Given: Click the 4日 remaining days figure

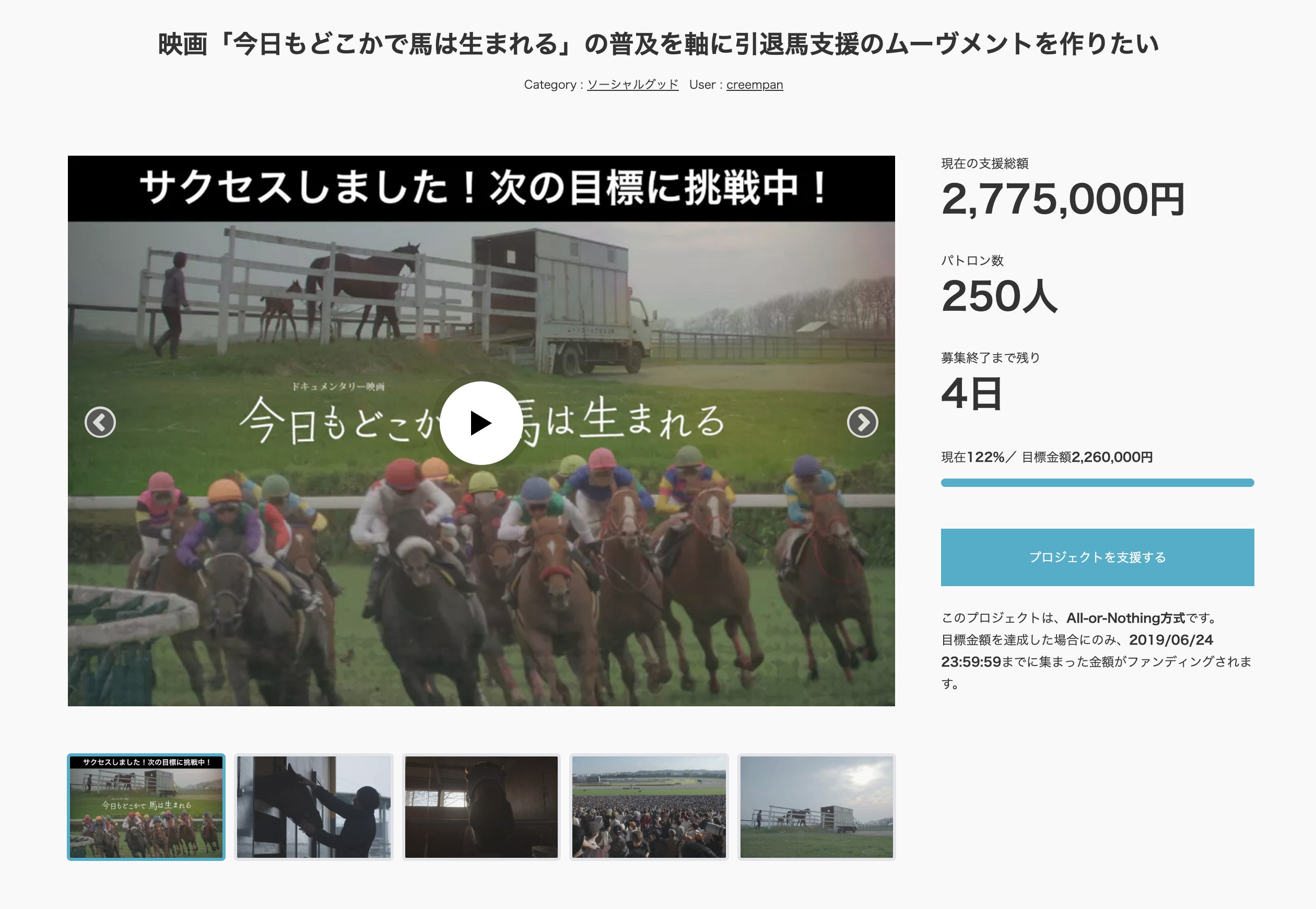Looking at the screenshot, I should [971, 393].
